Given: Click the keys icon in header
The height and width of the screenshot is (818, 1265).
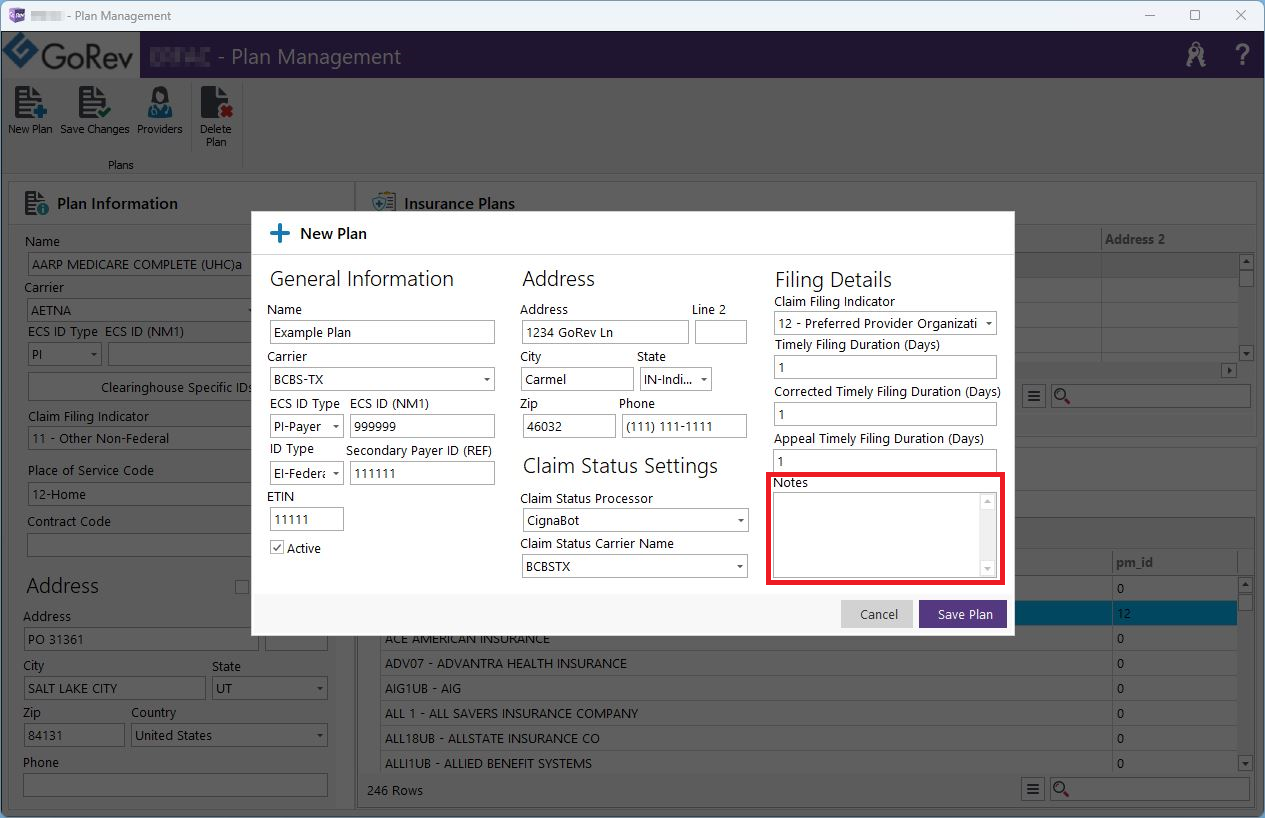Looking at the screenshot, I should 1196,55.
